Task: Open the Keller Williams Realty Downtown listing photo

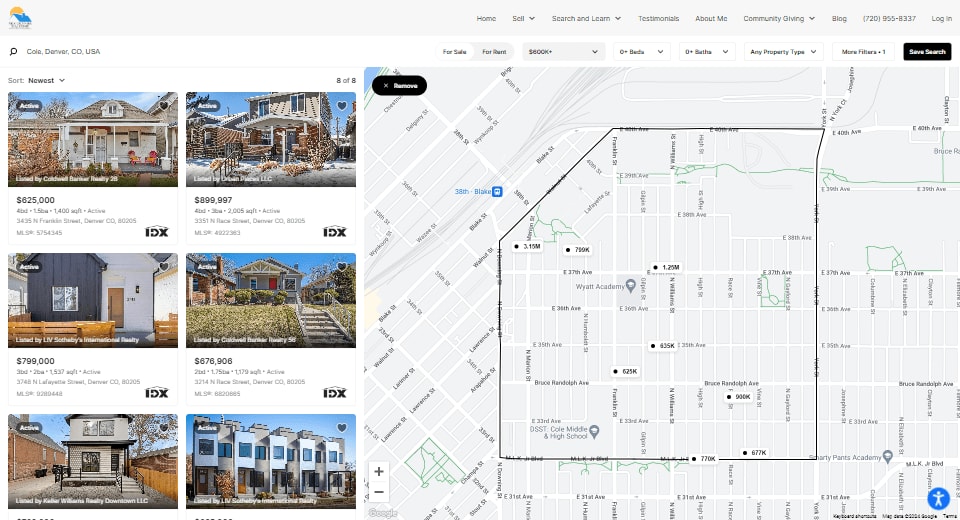Action: click(x=93, y=462)
